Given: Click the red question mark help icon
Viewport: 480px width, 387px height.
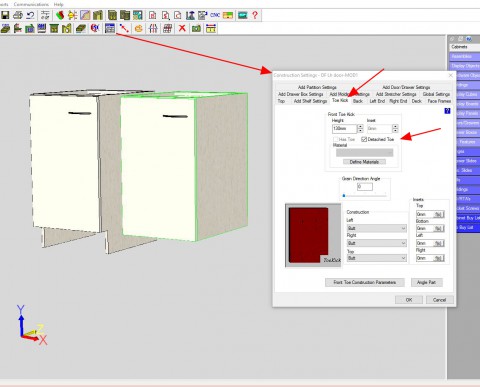Looking at the screenshot, I should 255,15.
